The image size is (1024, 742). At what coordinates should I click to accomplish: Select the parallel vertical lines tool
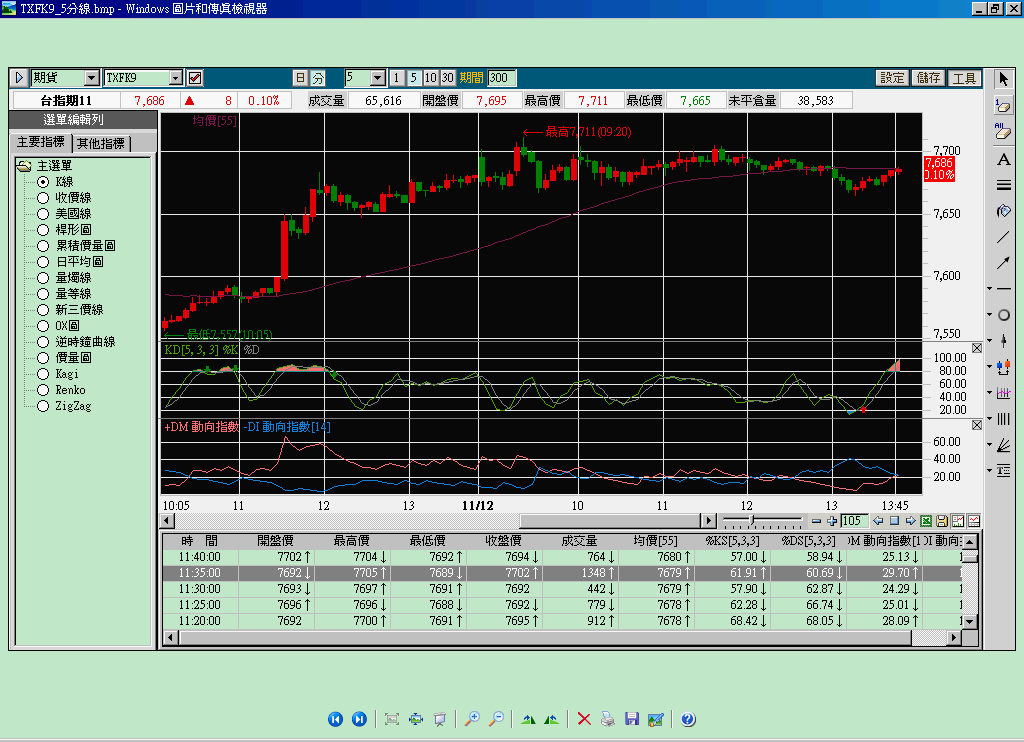(x=1004, y=419)
